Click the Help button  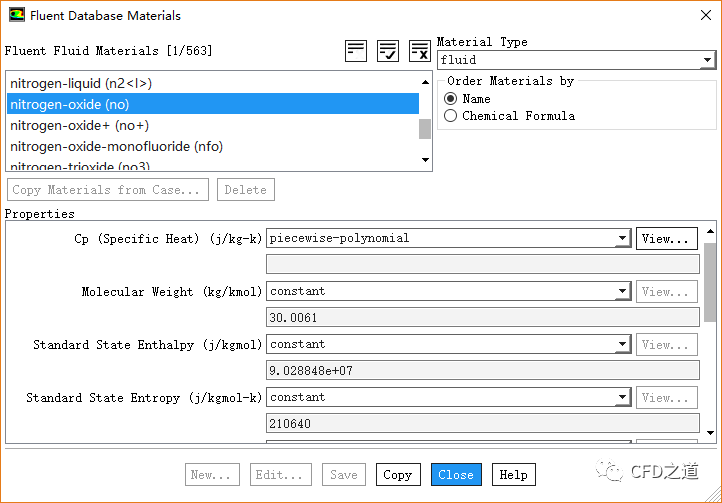click(x=513, y=475)
